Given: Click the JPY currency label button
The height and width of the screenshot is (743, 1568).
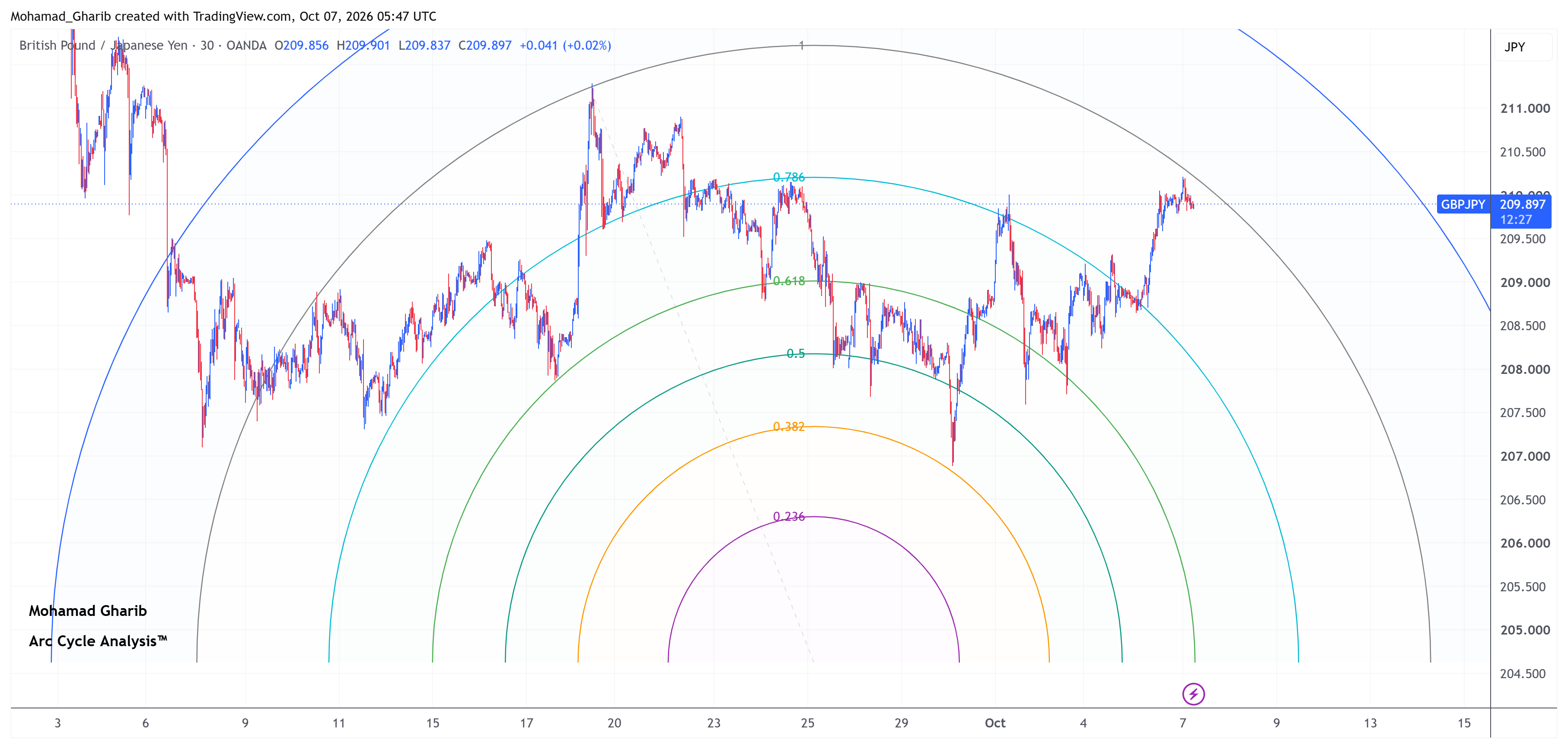Looking at the screenshot, I should click(x=1522, y=47).
